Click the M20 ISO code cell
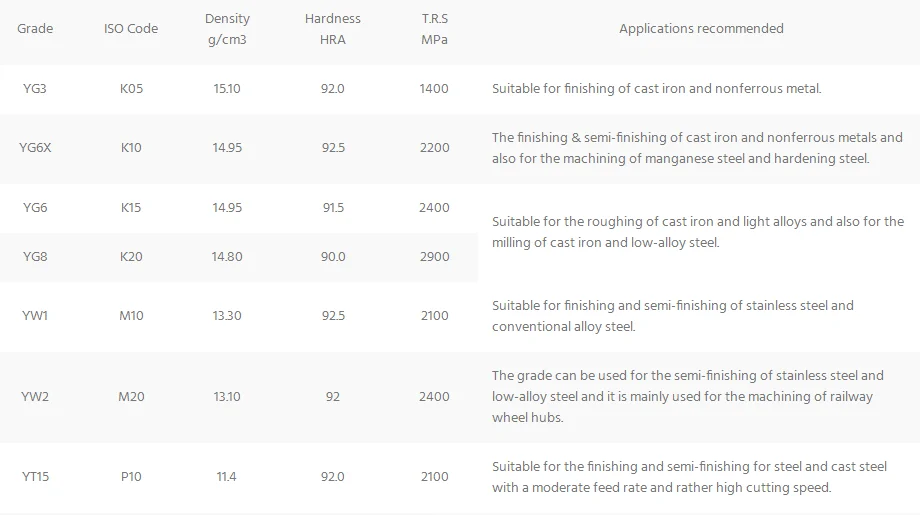Image resolution: width=920 pixels, height=515 pixels. click(131, 397)
